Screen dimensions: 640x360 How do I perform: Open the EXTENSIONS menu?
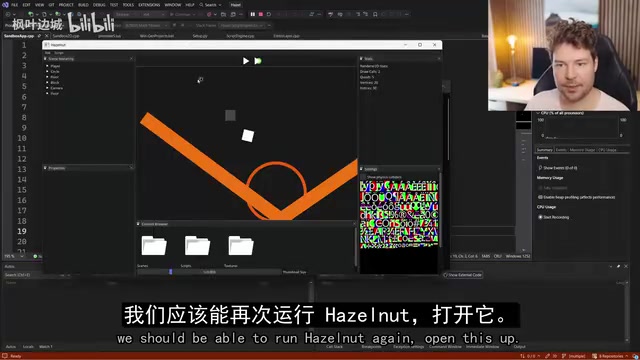click(x=149, y=5)
